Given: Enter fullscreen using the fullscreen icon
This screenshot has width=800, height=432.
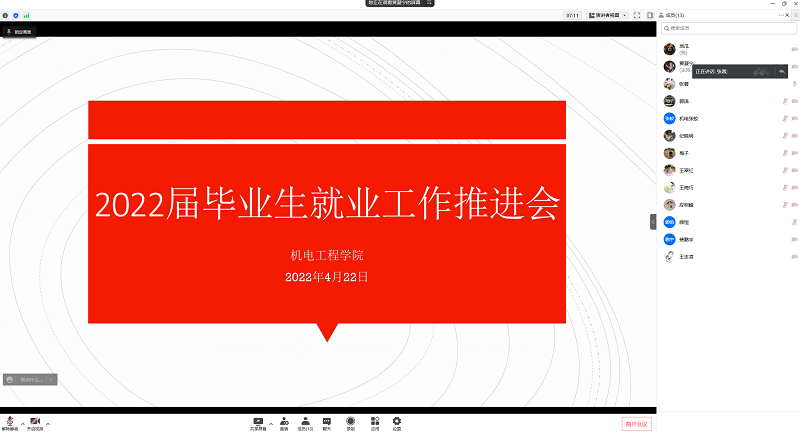Looking at the screenshot, I should click(x=637, y=16).
